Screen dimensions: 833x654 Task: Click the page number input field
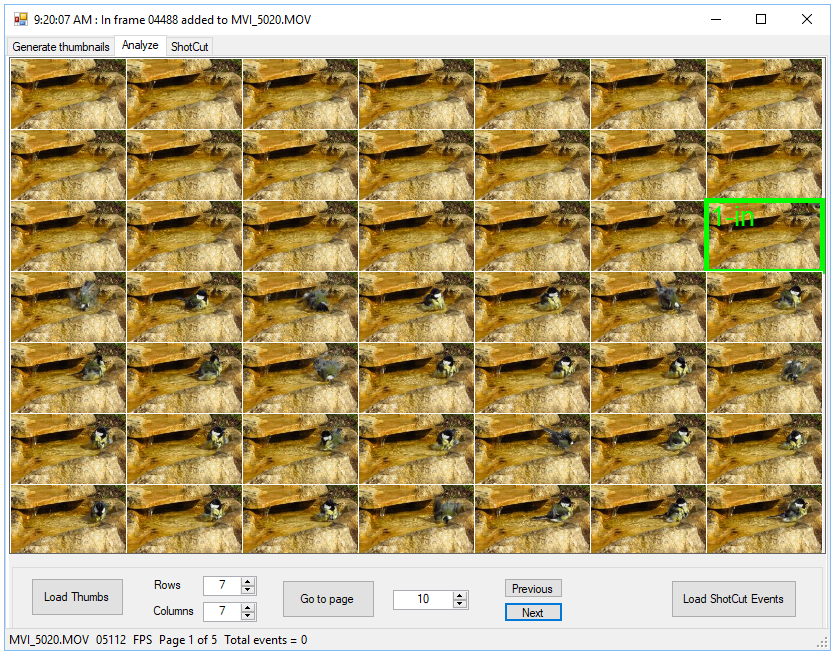[x=422, y=600]
